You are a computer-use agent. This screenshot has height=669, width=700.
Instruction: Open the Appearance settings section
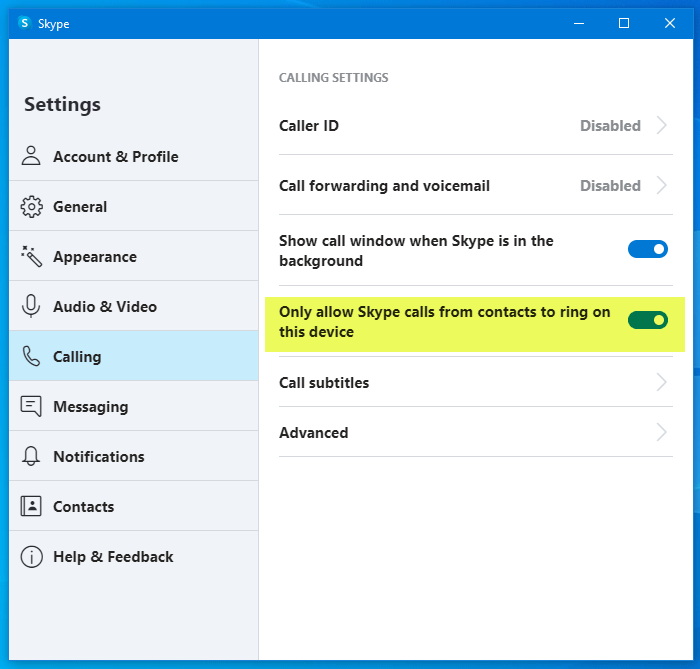click(133, 256)
